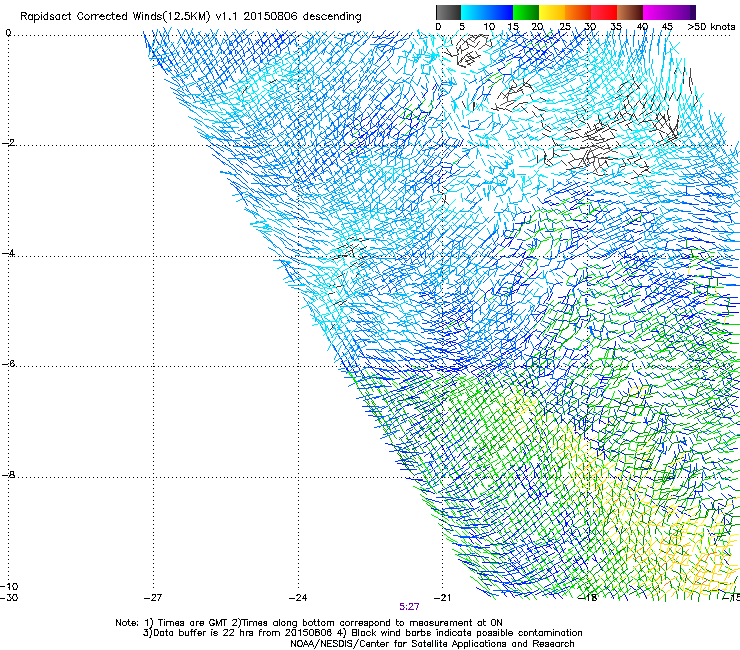This screenshot has height=650, width=740.
Task: Click the green 15-20 knots color segment
Action: coord(526,12)
